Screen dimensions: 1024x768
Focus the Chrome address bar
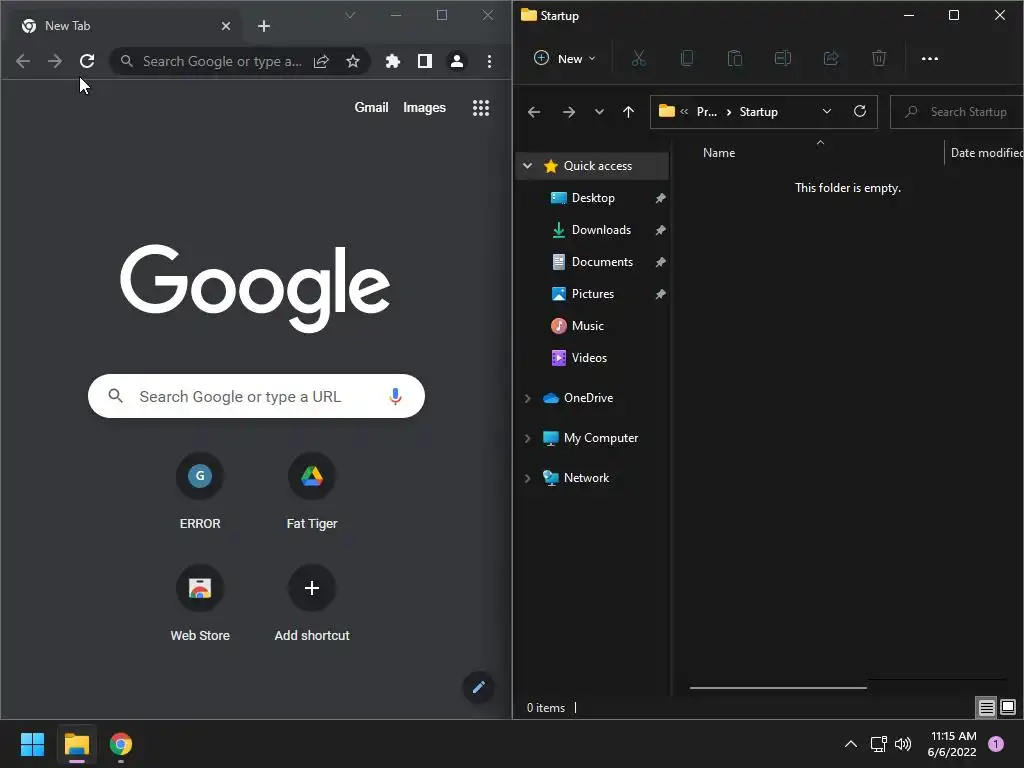coord(222,61)
